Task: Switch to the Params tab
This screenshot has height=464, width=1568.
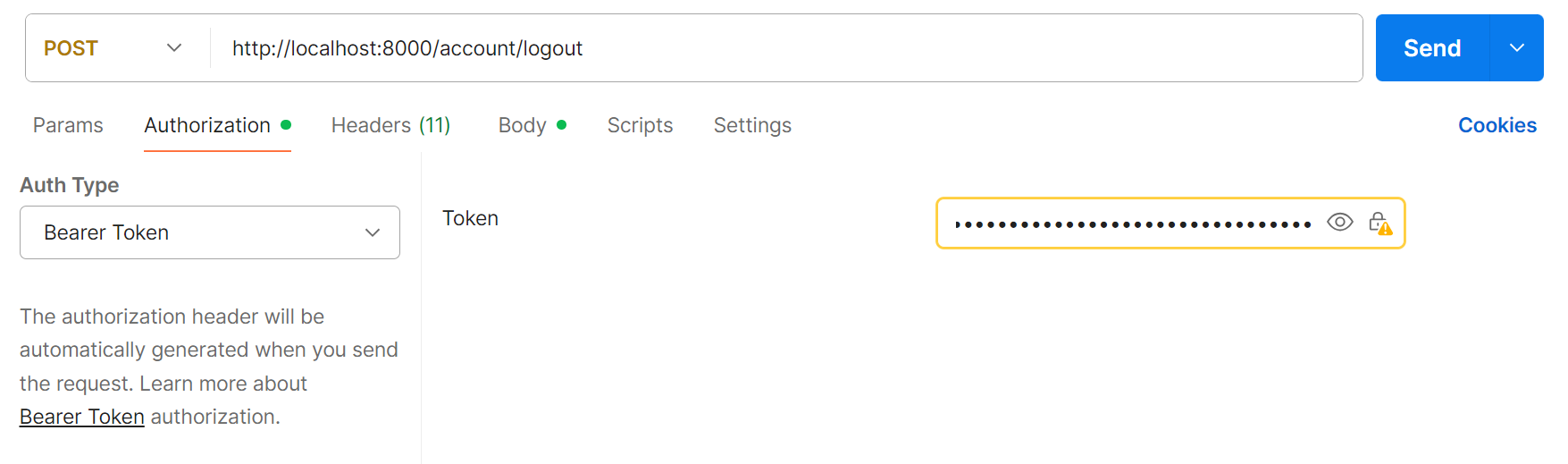Action: point(68,125)
